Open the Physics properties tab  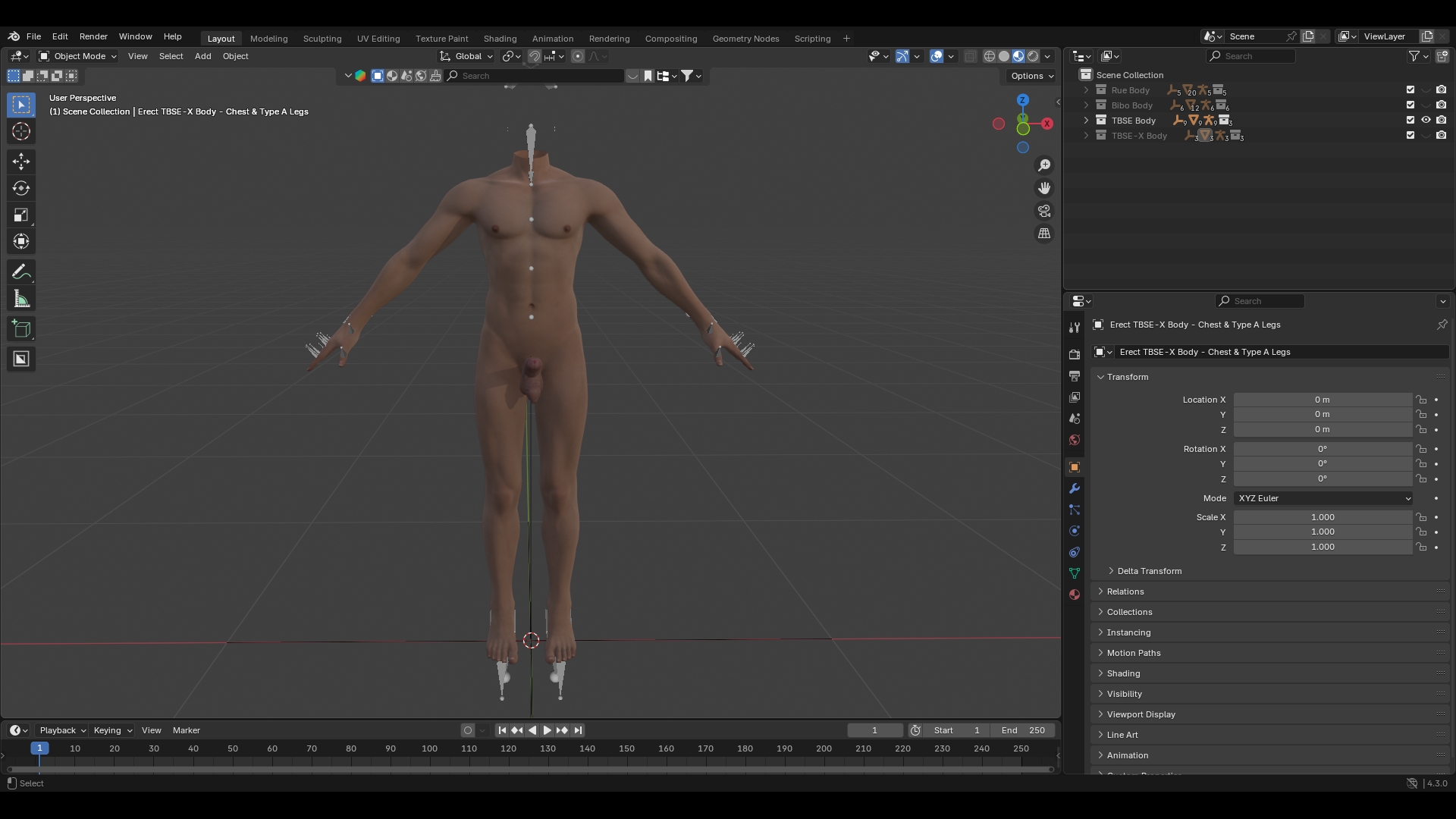click(x=1074, y=531)
